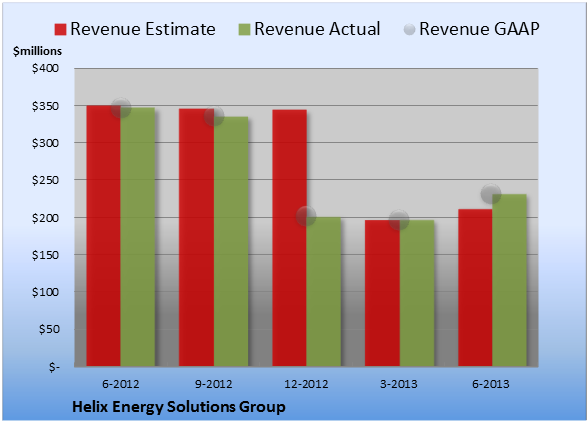Click the $400 y-axis label

45,68
